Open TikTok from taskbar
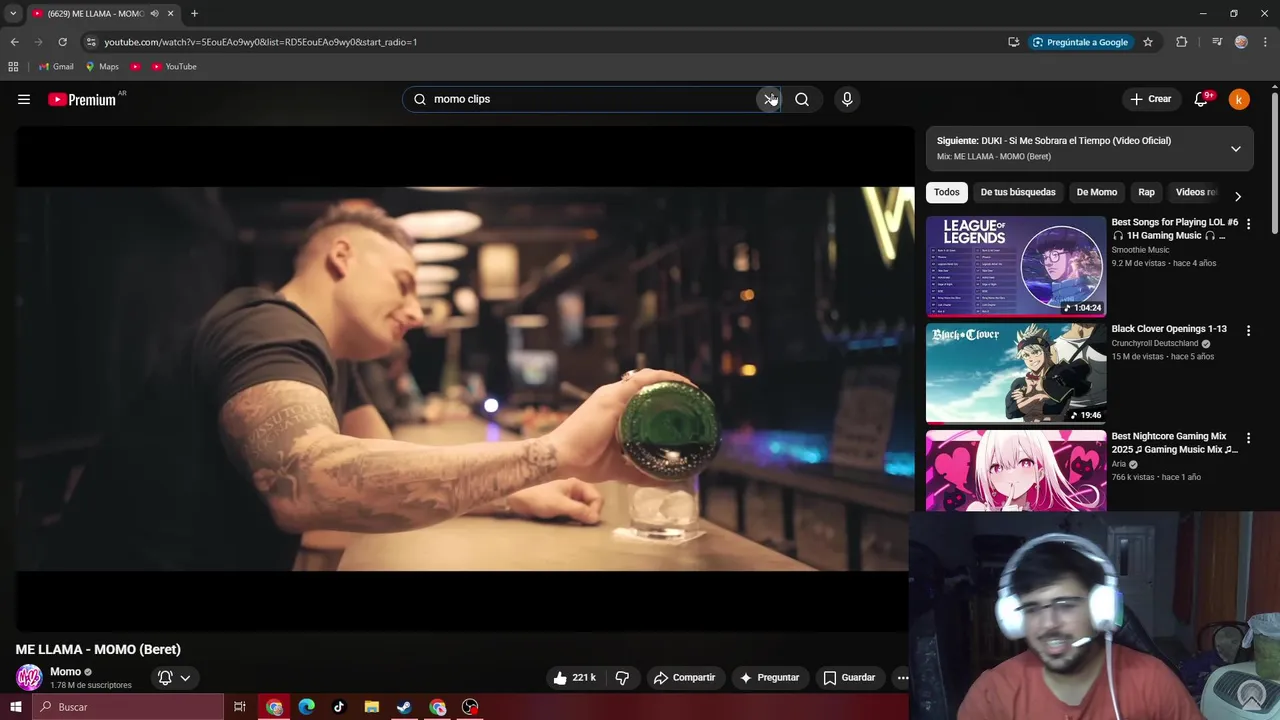 point(339,707)
